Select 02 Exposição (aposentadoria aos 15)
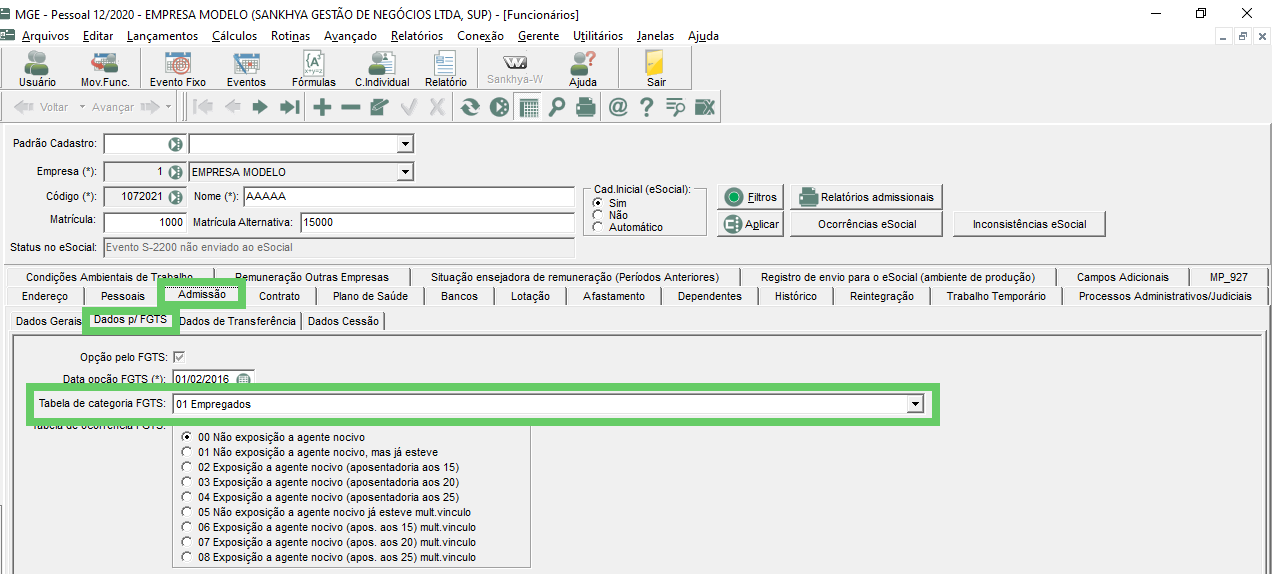Image resolution: width=1280 pixels, height=574 pixels. 186,467
